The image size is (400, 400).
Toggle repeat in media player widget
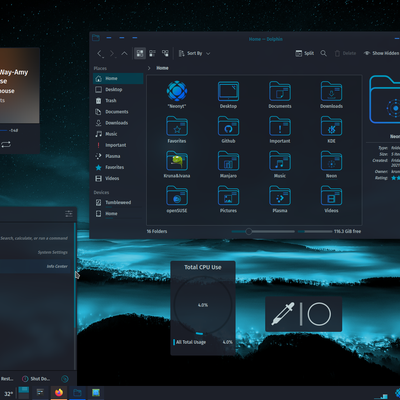[x=6, y=144]
